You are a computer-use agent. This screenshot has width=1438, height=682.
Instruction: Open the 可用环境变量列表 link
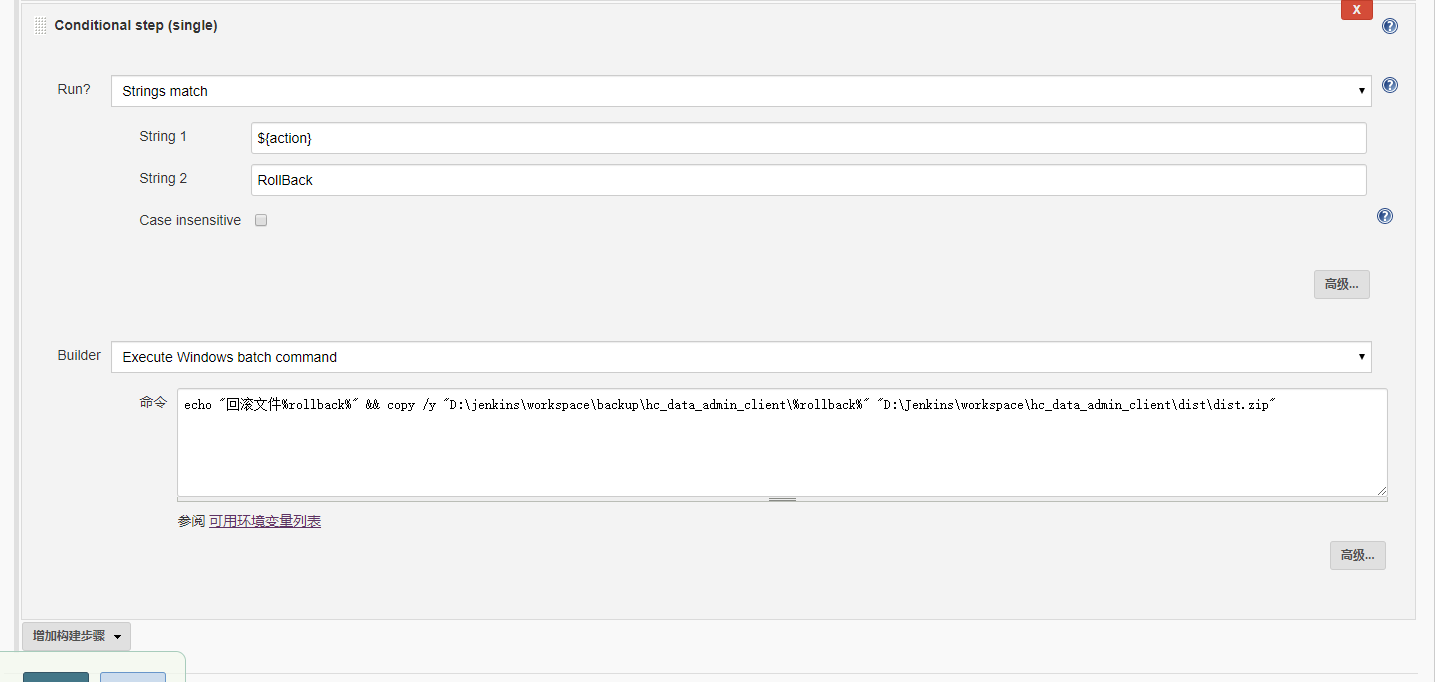click(x=265, y=521)
